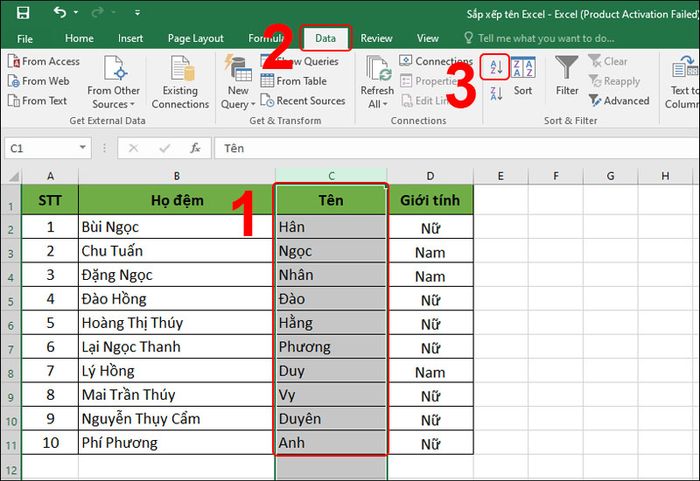
Task: Toggle the Filter funnel button
Action: [567, 76]
